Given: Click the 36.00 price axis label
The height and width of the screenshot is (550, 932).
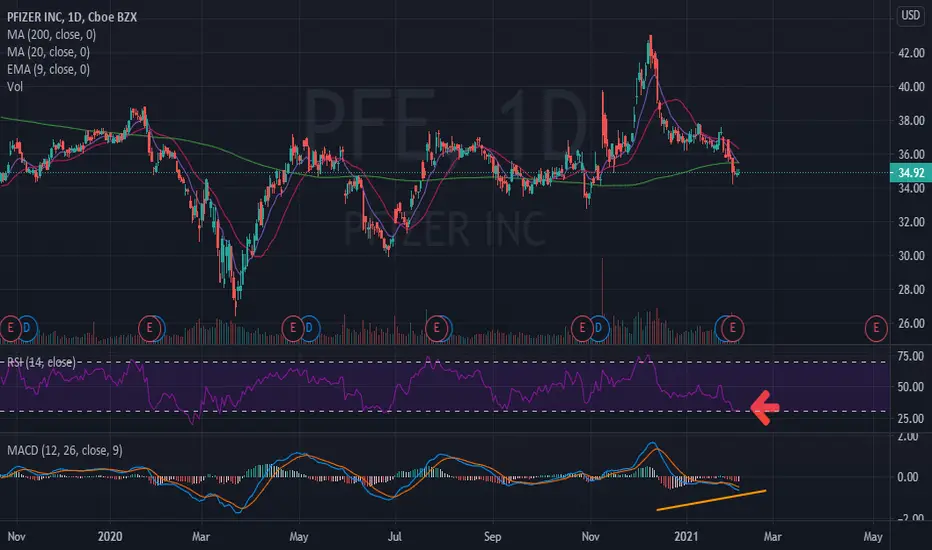Looking at the screenshot, I should [x=911, y=155].
